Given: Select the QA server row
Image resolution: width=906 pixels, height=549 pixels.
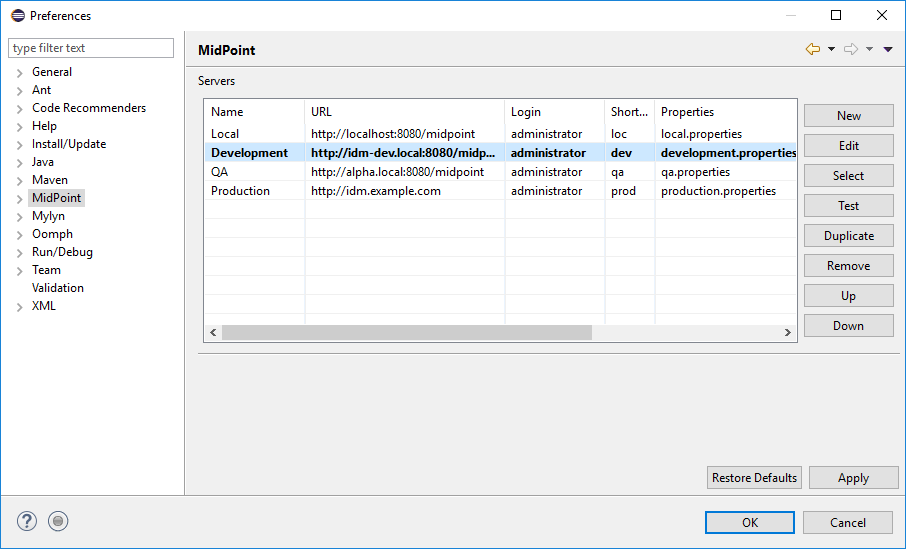Looking at the screenshot, I should (x=500, y=172).
